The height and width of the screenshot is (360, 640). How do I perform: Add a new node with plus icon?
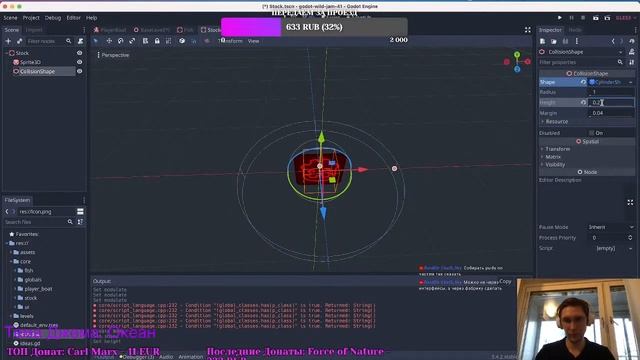pyautogui.click(x=8, y=41)
